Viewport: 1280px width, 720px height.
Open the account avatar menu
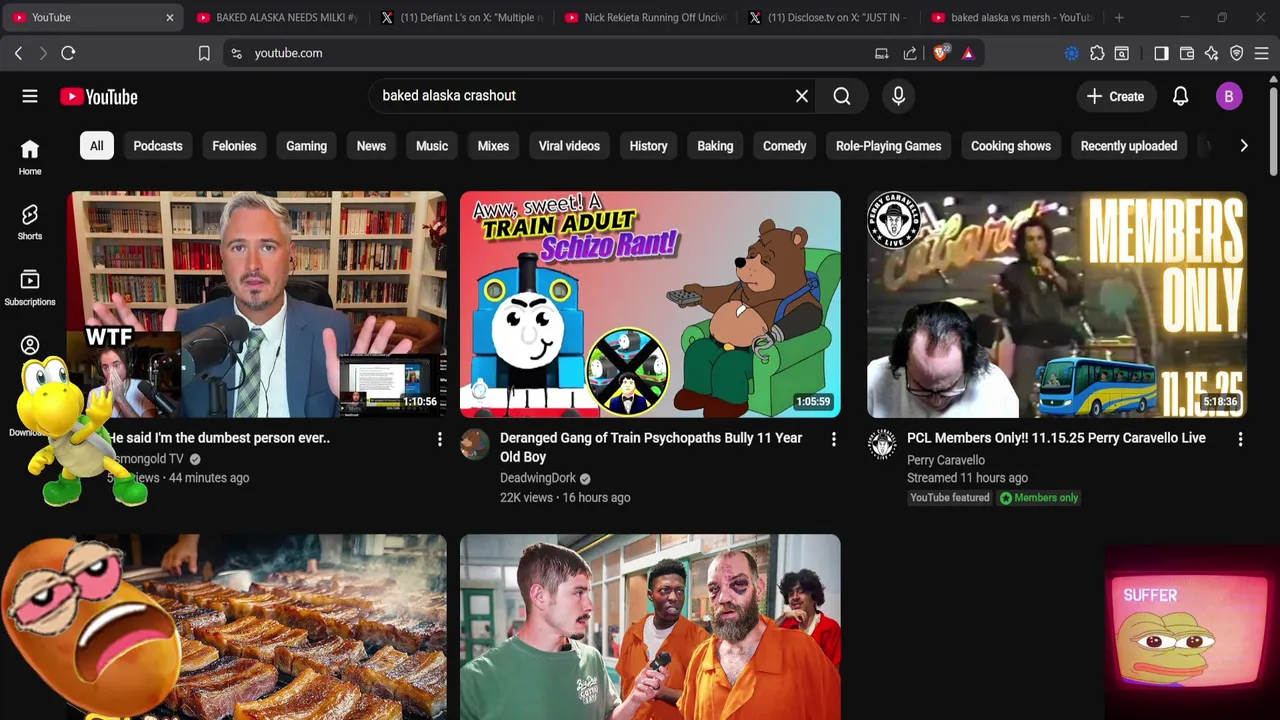pyautogui.click(x=1229, y=96)
